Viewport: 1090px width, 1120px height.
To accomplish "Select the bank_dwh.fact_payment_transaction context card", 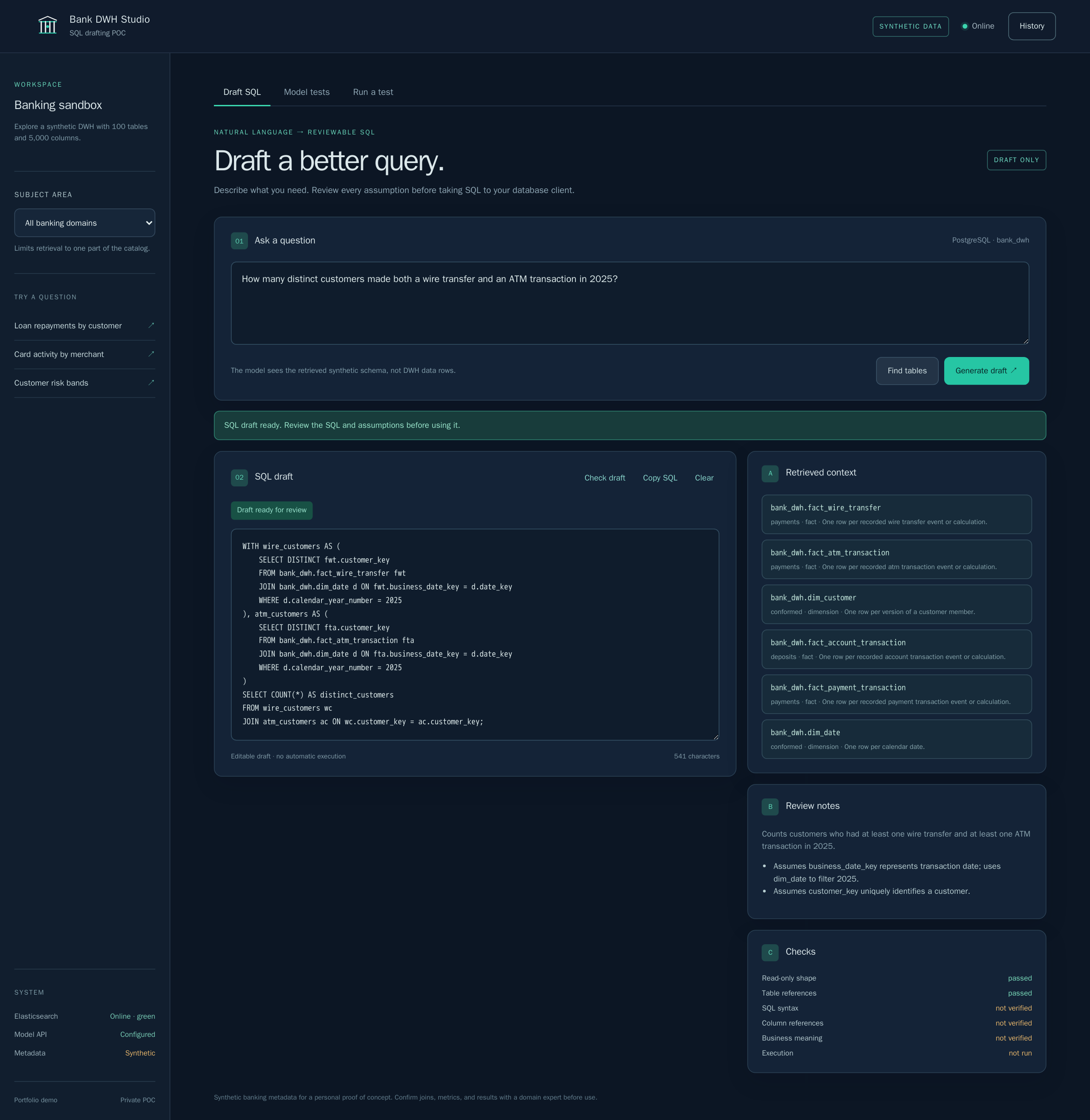I will pos(897,694).
